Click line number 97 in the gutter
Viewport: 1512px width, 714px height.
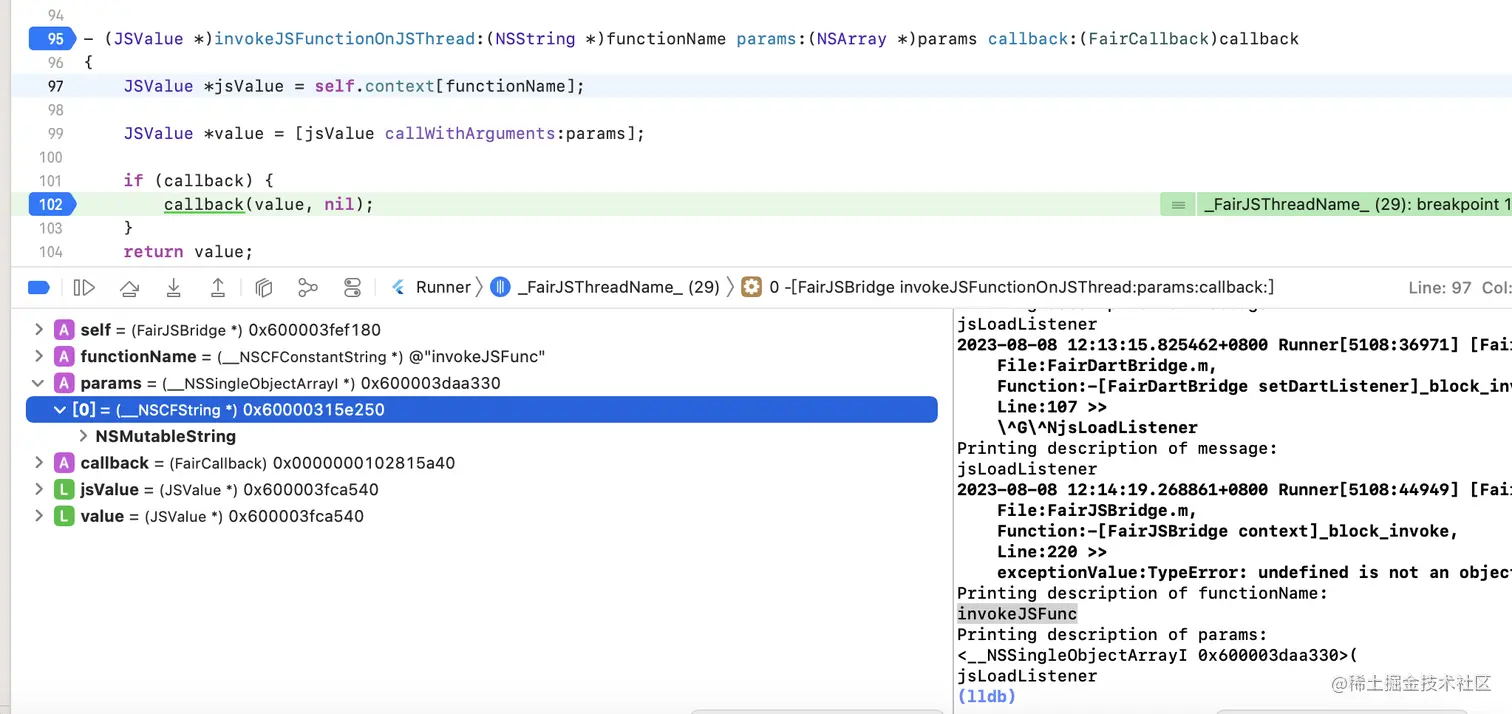(55, 86)
